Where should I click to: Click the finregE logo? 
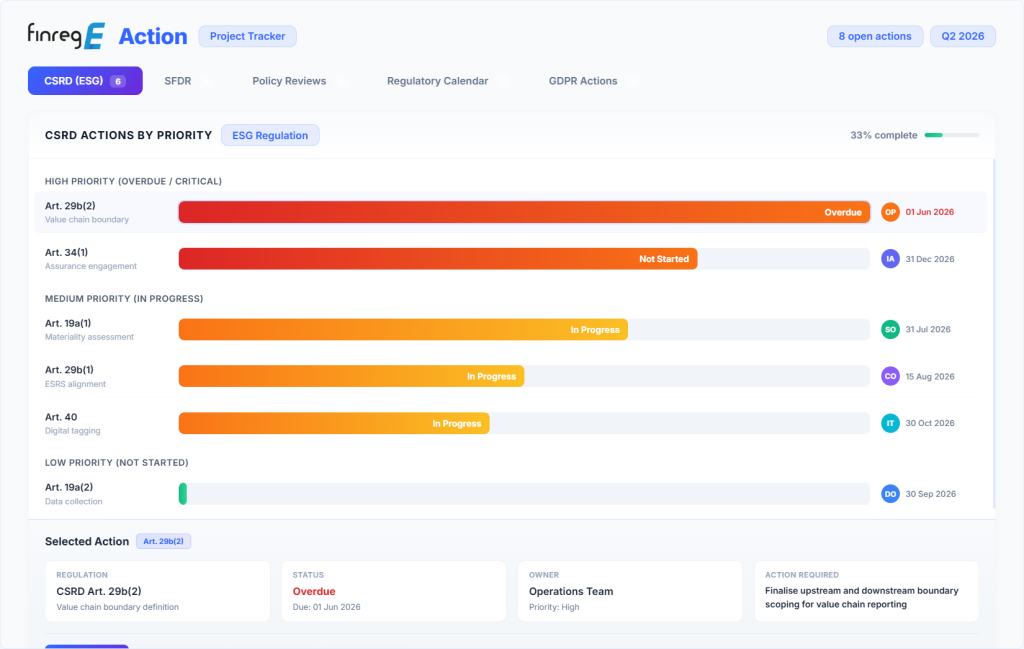click(66, 36)
